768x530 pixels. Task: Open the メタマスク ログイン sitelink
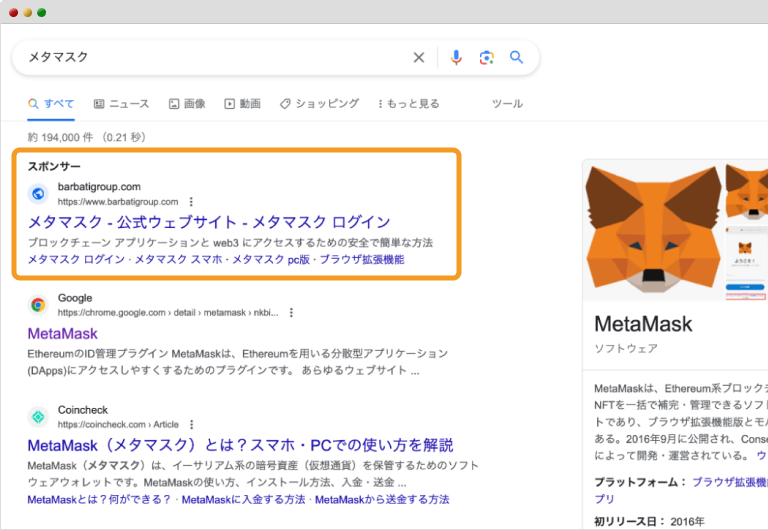point(76,260)
